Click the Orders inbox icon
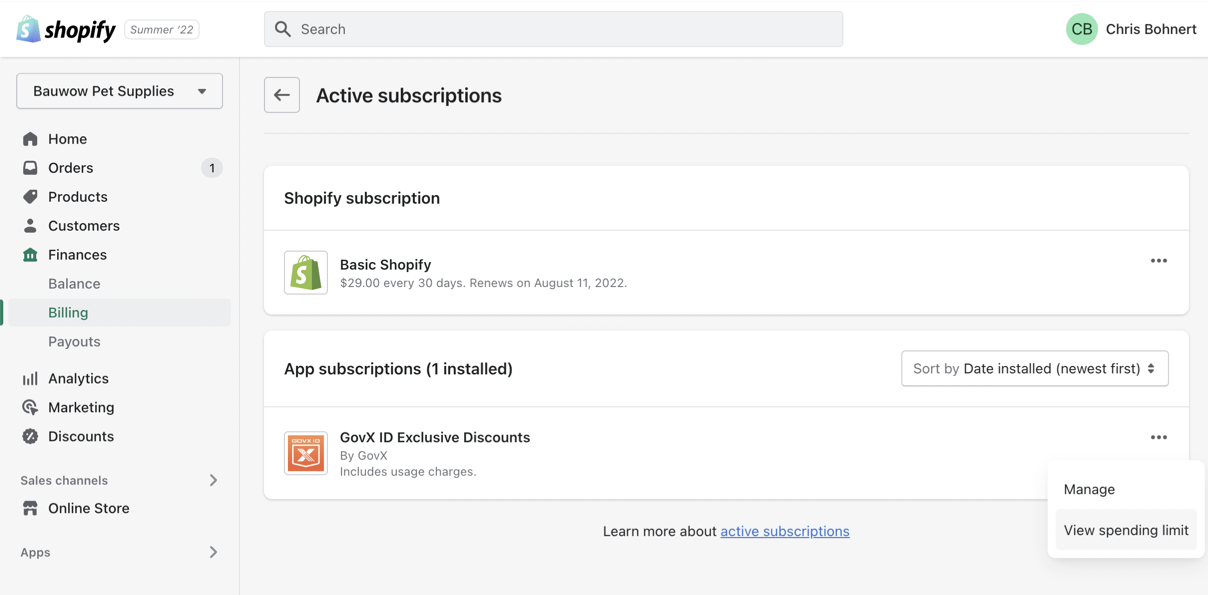Screen dimensions: 1209x595 [30, 168]
